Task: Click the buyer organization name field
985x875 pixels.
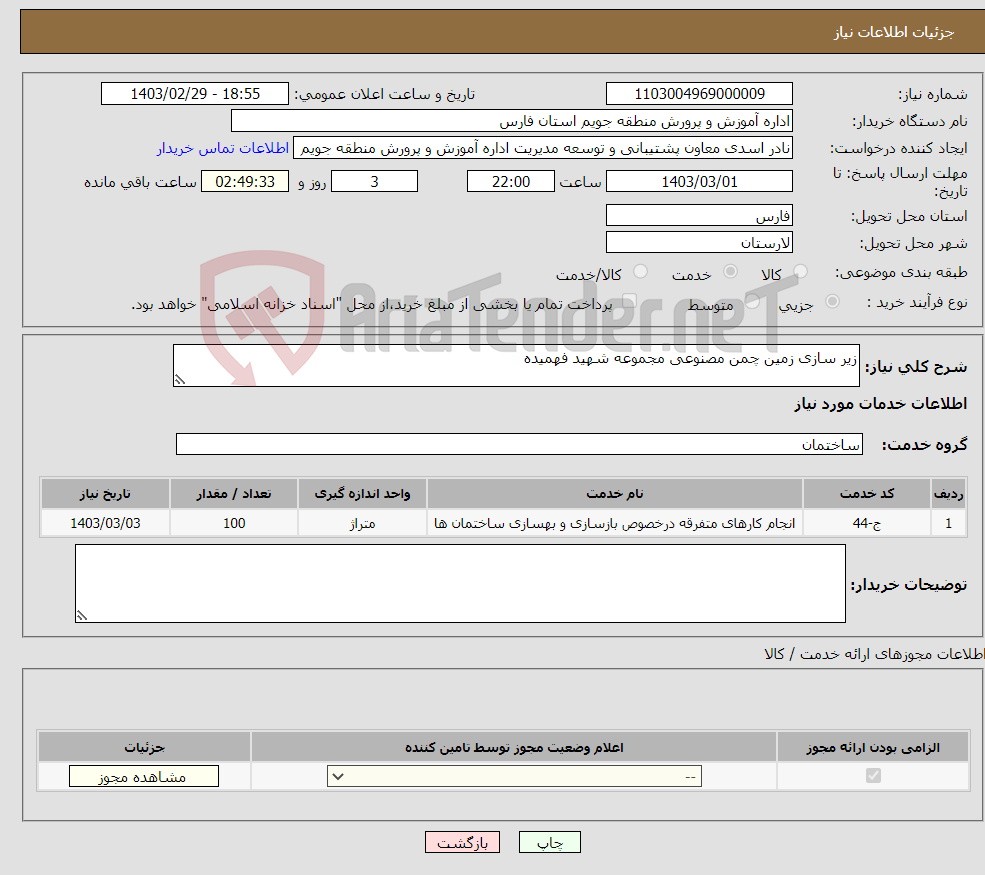Action: click(x=511, y=121)
